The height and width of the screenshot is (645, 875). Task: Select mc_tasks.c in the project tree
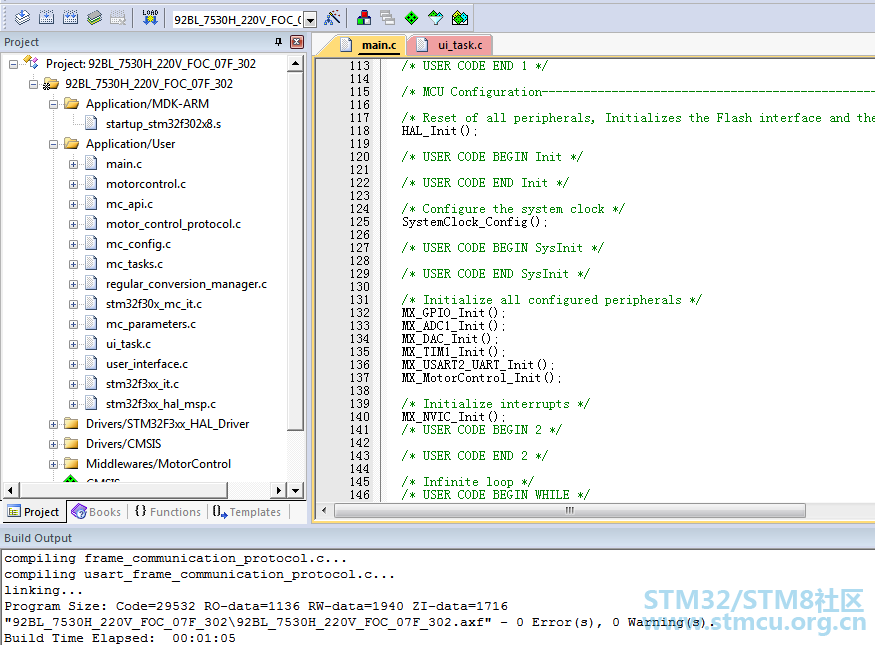click(134, 264)
